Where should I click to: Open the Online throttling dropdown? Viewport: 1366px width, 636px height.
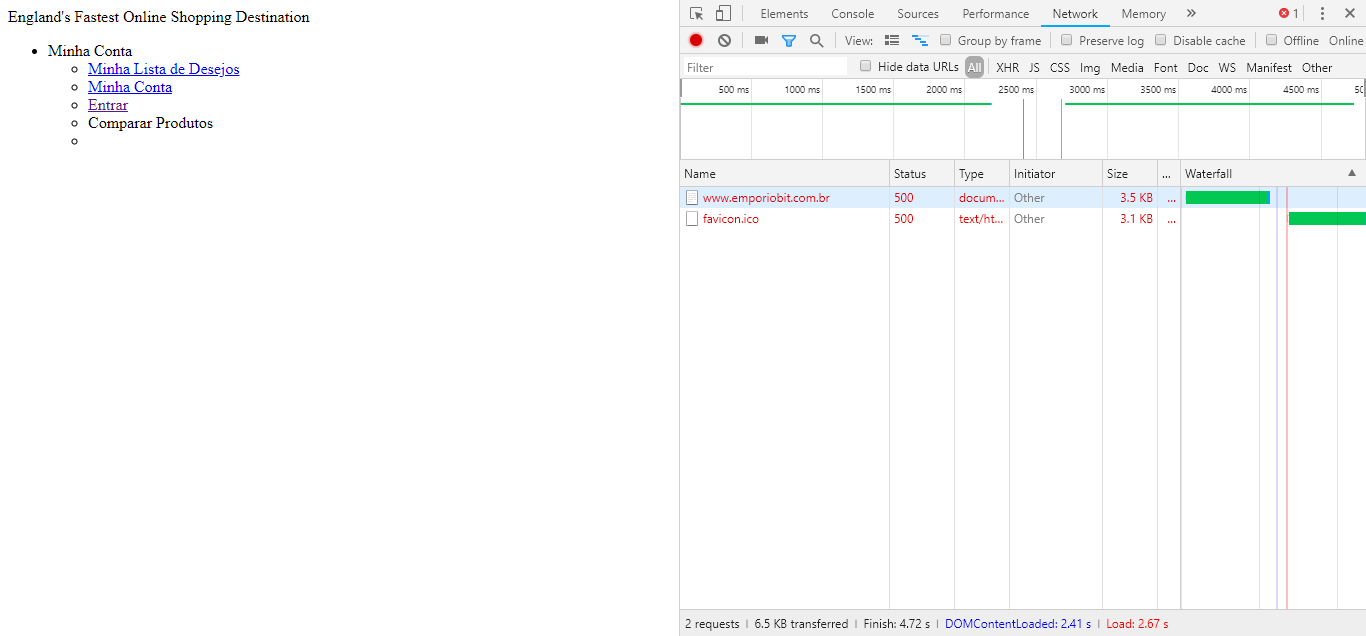(1345, 40)
